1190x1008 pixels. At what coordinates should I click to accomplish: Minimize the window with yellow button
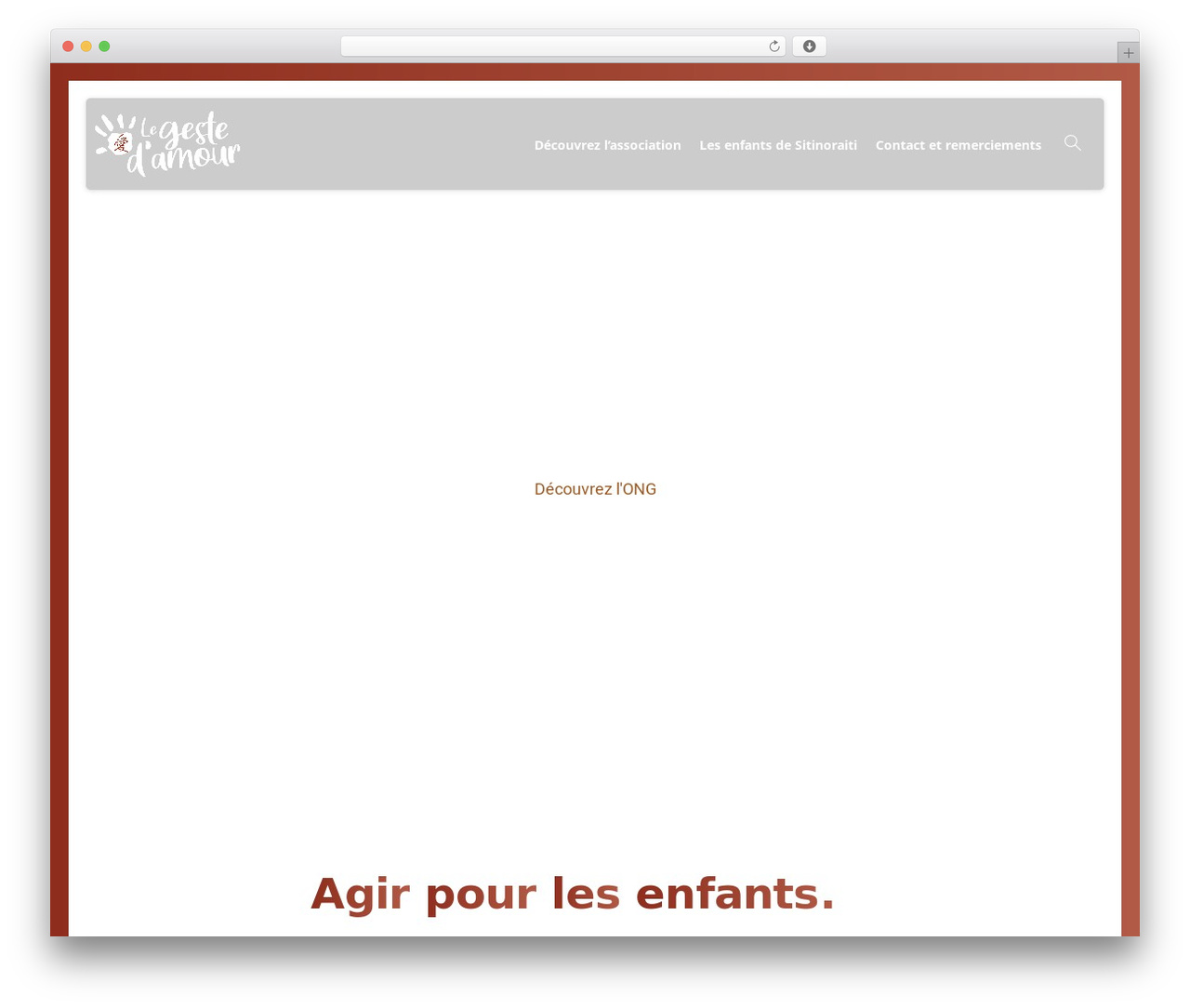pyautogui.click(x=86, y=46)
